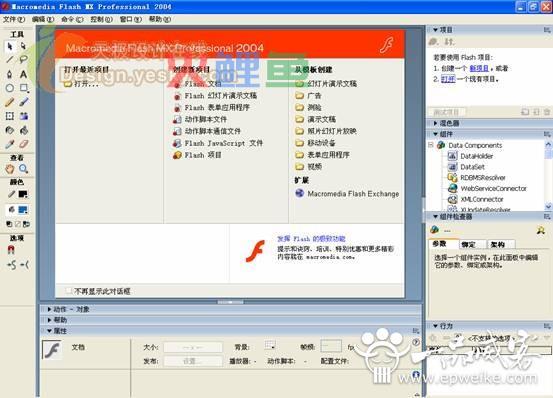Screen dimensions: 553x398
Task: Collapse the 属性 panel
Action: pyautogui.click(x=49, y=331)
